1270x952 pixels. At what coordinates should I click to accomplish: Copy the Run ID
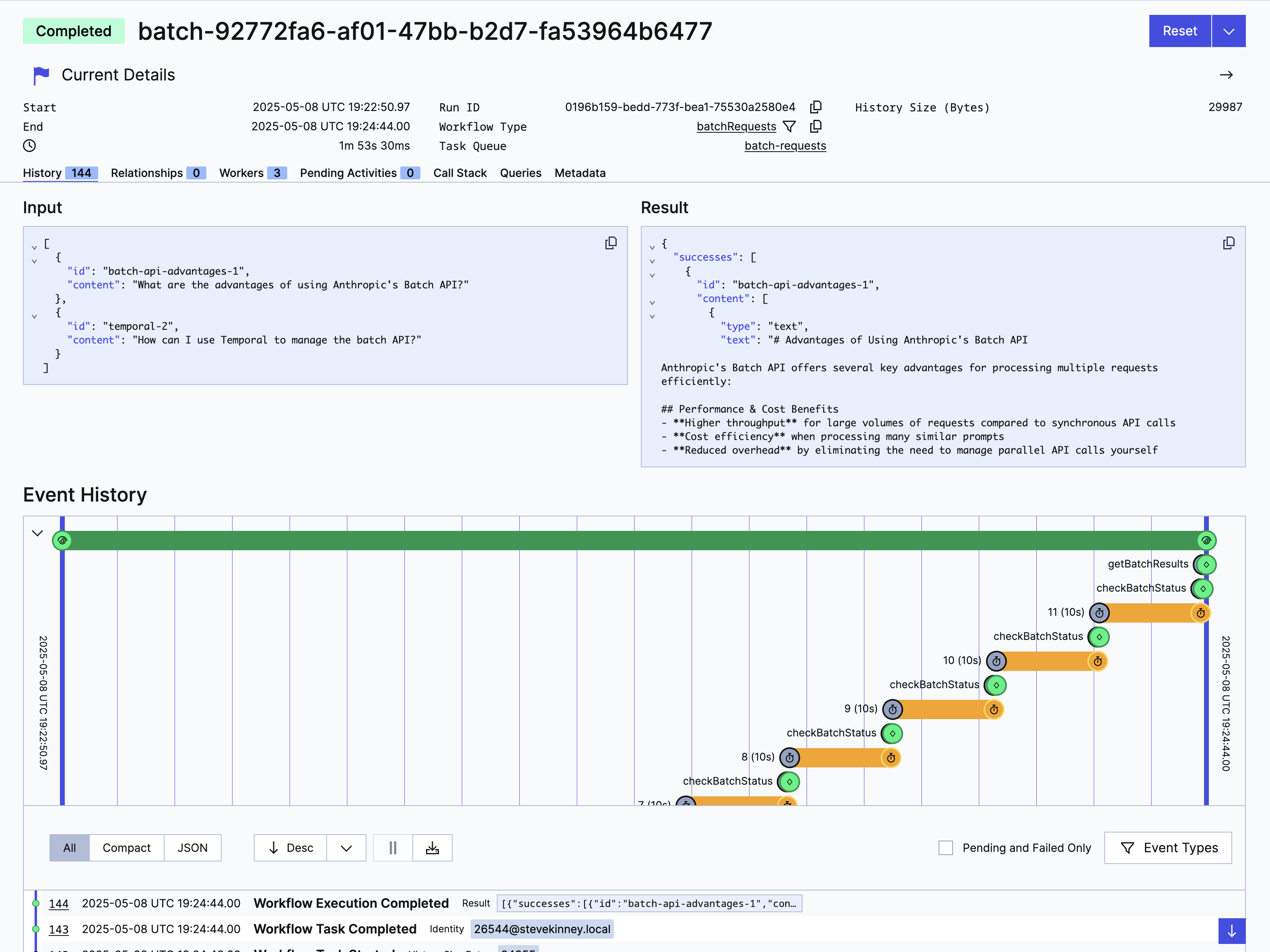click(x=816, y=107)
